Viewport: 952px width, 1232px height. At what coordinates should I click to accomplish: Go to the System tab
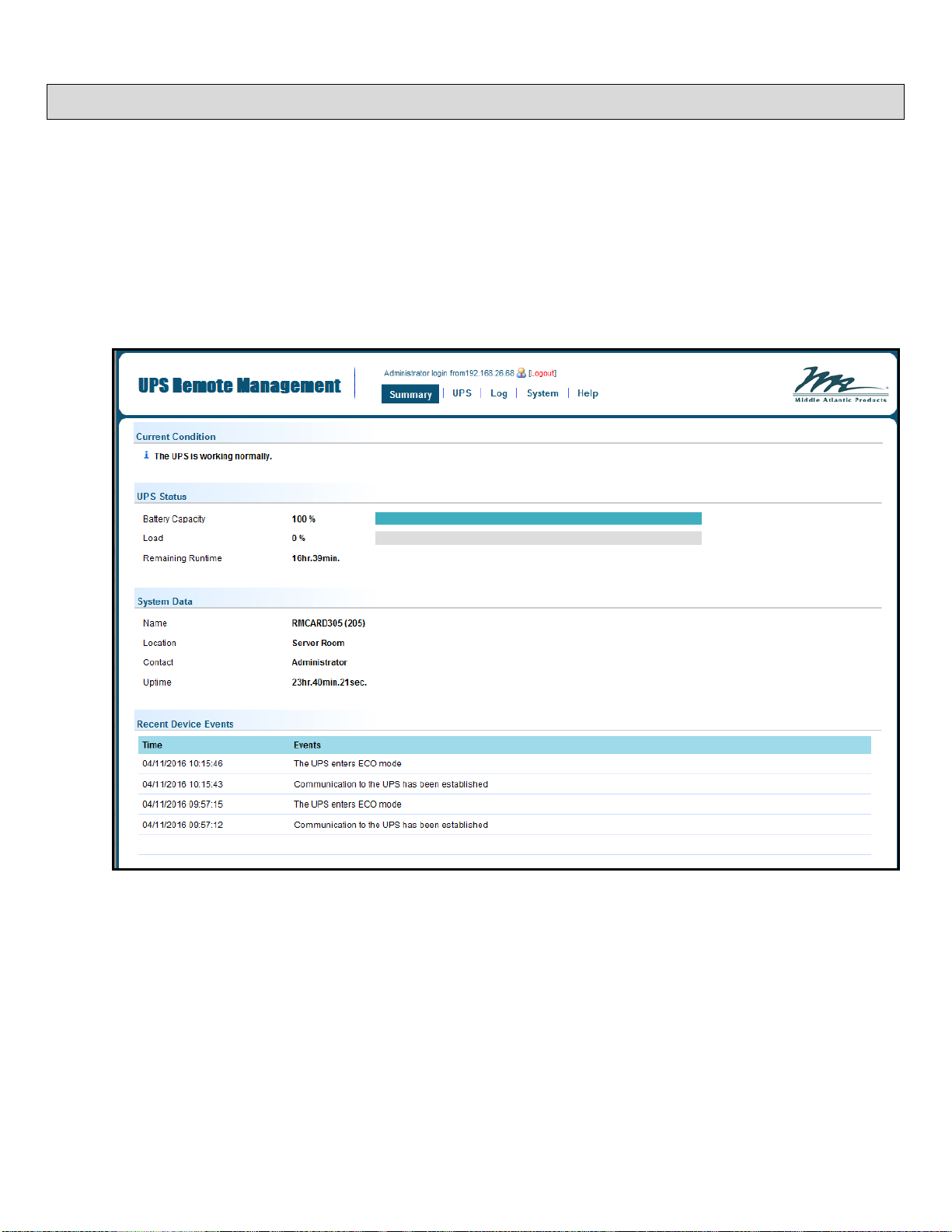click(x=542, y=393)
